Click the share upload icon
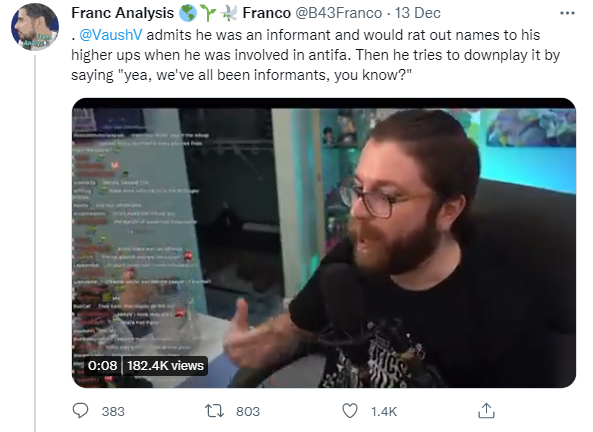593x432 pixels. 486,411
